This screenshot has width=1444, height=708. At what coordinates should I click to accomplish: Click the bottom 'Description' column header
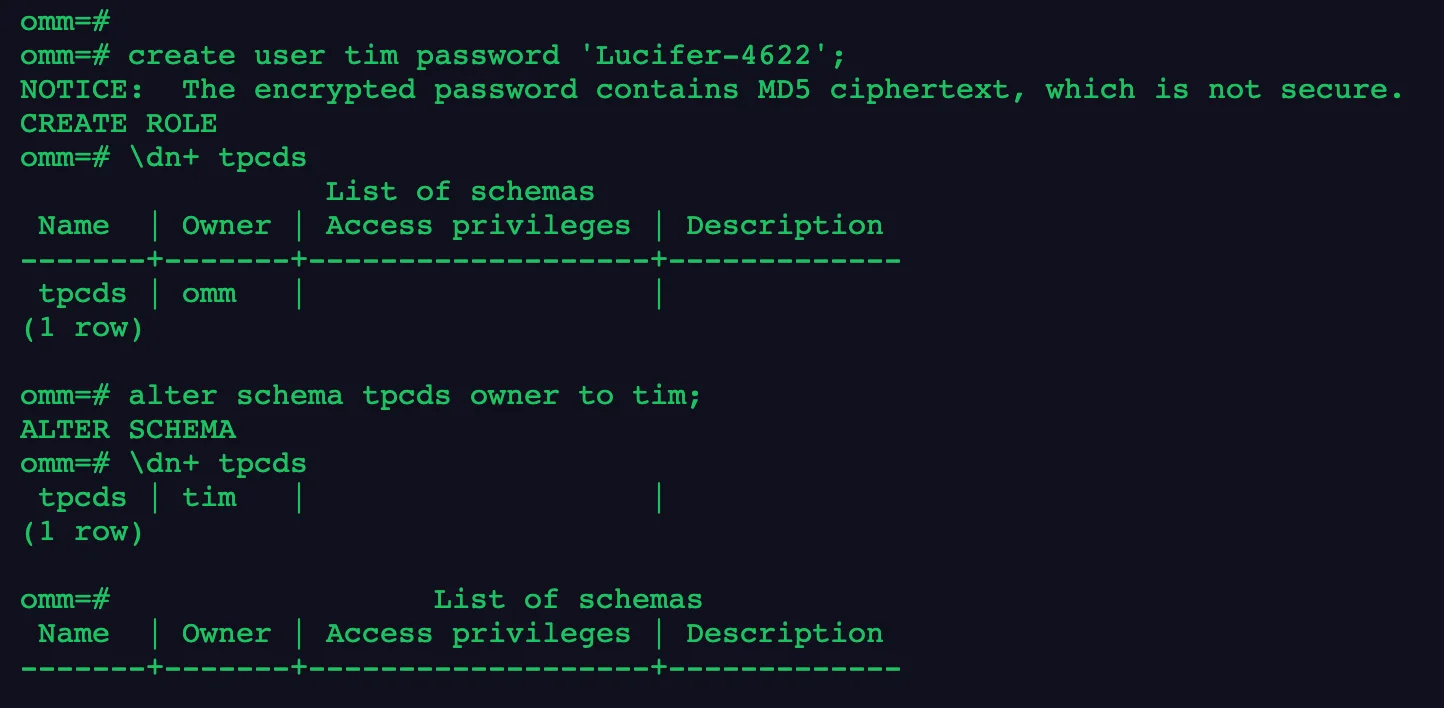[x=784, y=633]
